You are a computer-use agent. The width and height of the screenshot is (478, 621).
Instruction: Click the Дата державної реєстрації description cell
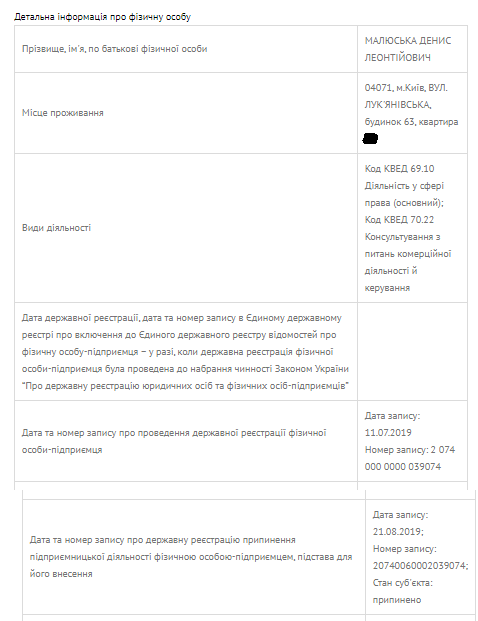186,352
